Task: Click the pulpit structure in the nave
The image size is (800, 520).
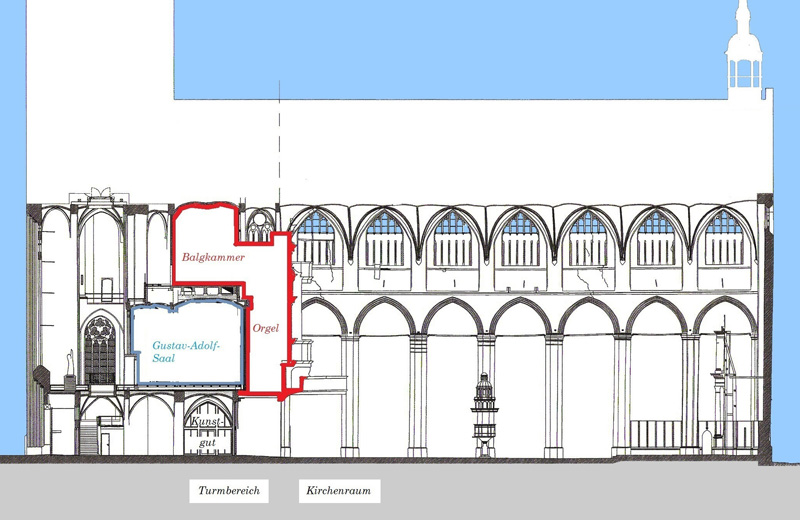Action: pos(484,414)
